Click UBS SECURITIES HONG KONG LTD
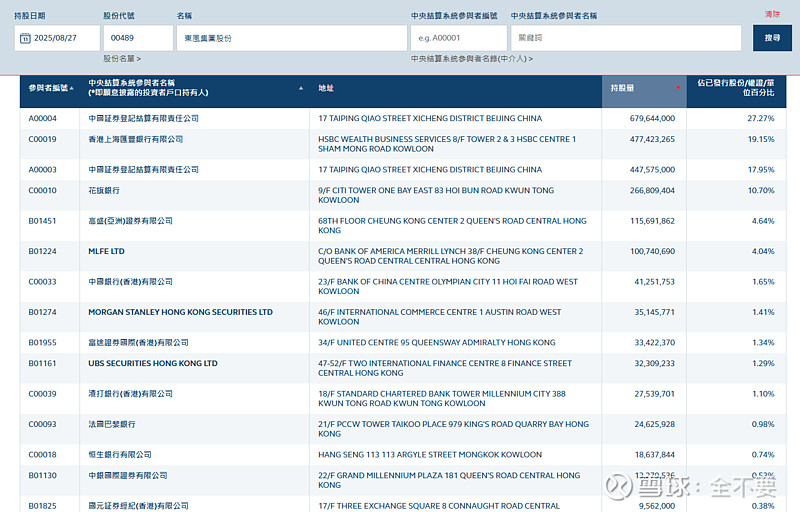 point(153,363)
